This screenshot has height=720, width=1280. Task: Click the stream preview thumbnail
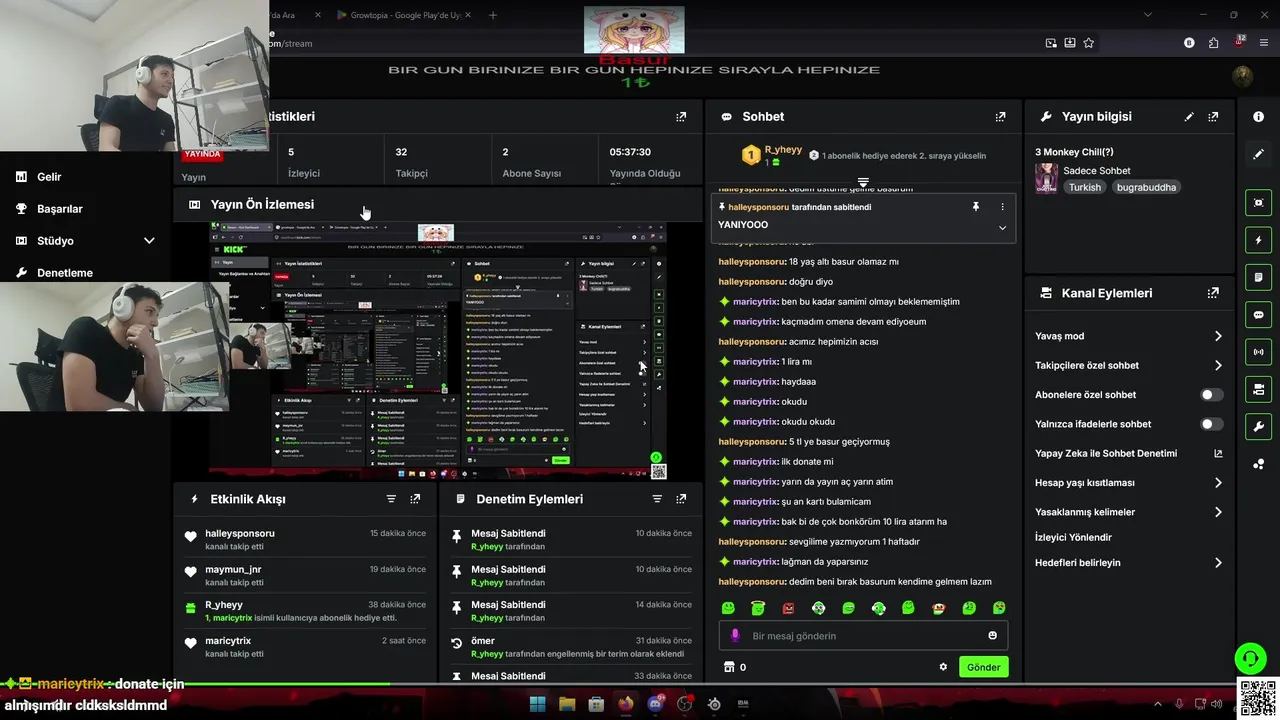pyautogui.click(x=438, y=350)
